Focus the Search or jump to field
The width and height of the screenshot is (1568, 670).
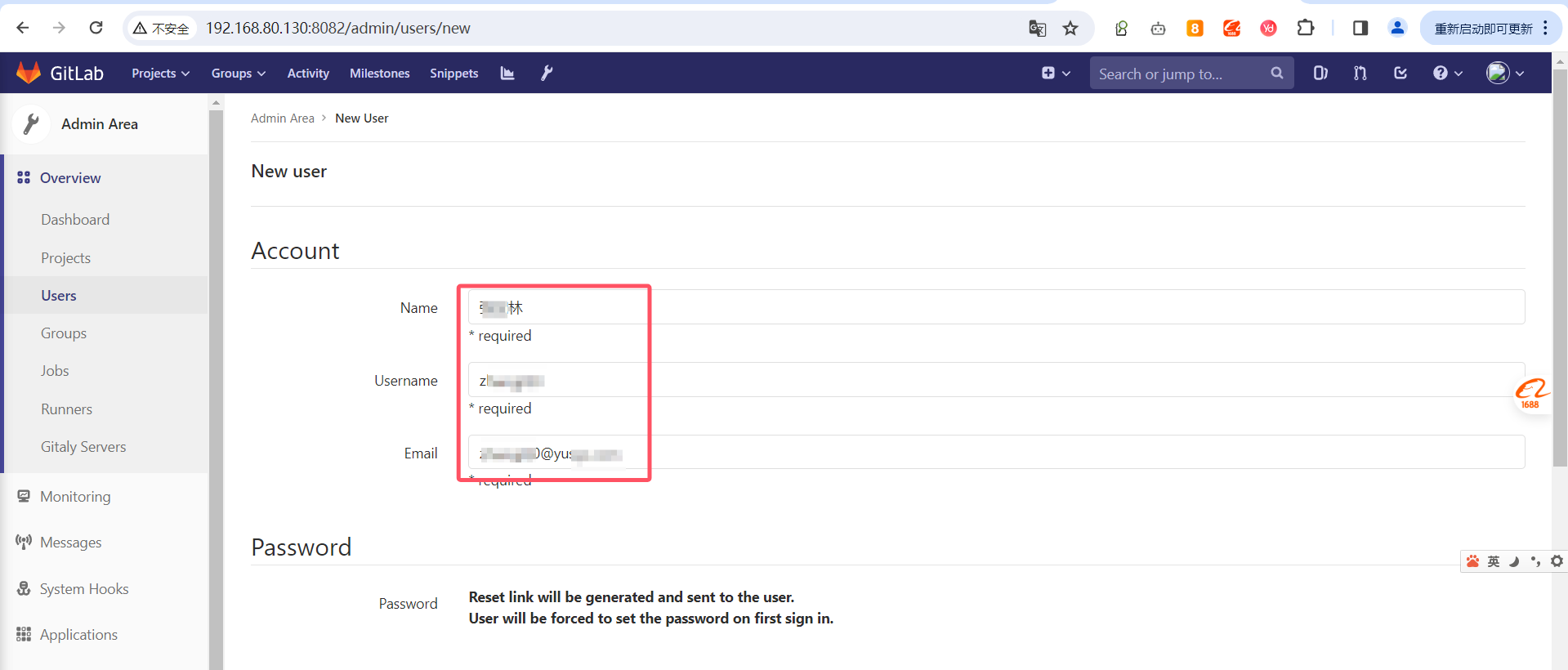[1177, 74]
